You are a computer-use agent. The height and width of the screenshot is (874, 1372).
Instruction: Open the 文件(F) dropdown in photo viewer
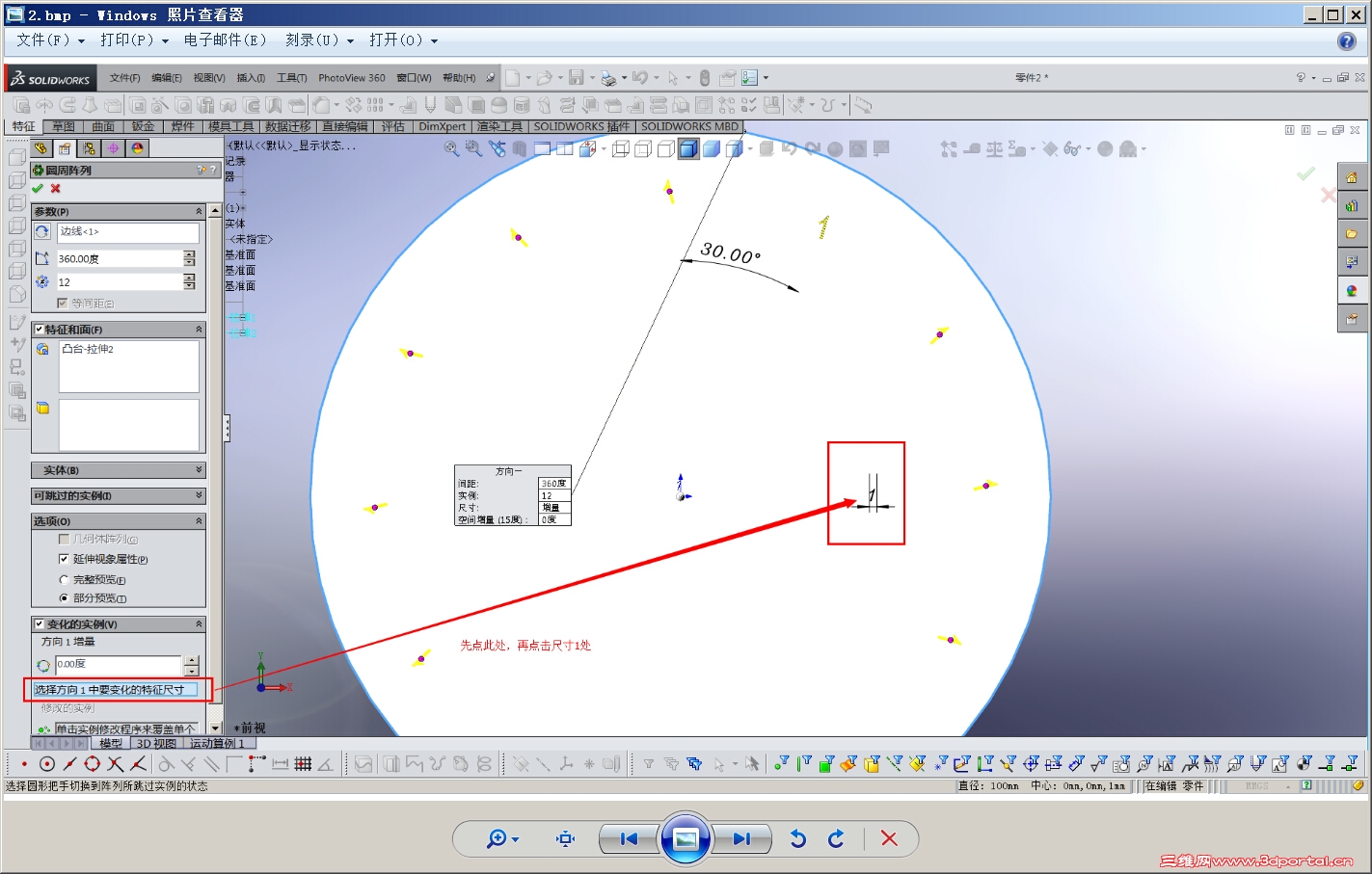click(50, 40)
